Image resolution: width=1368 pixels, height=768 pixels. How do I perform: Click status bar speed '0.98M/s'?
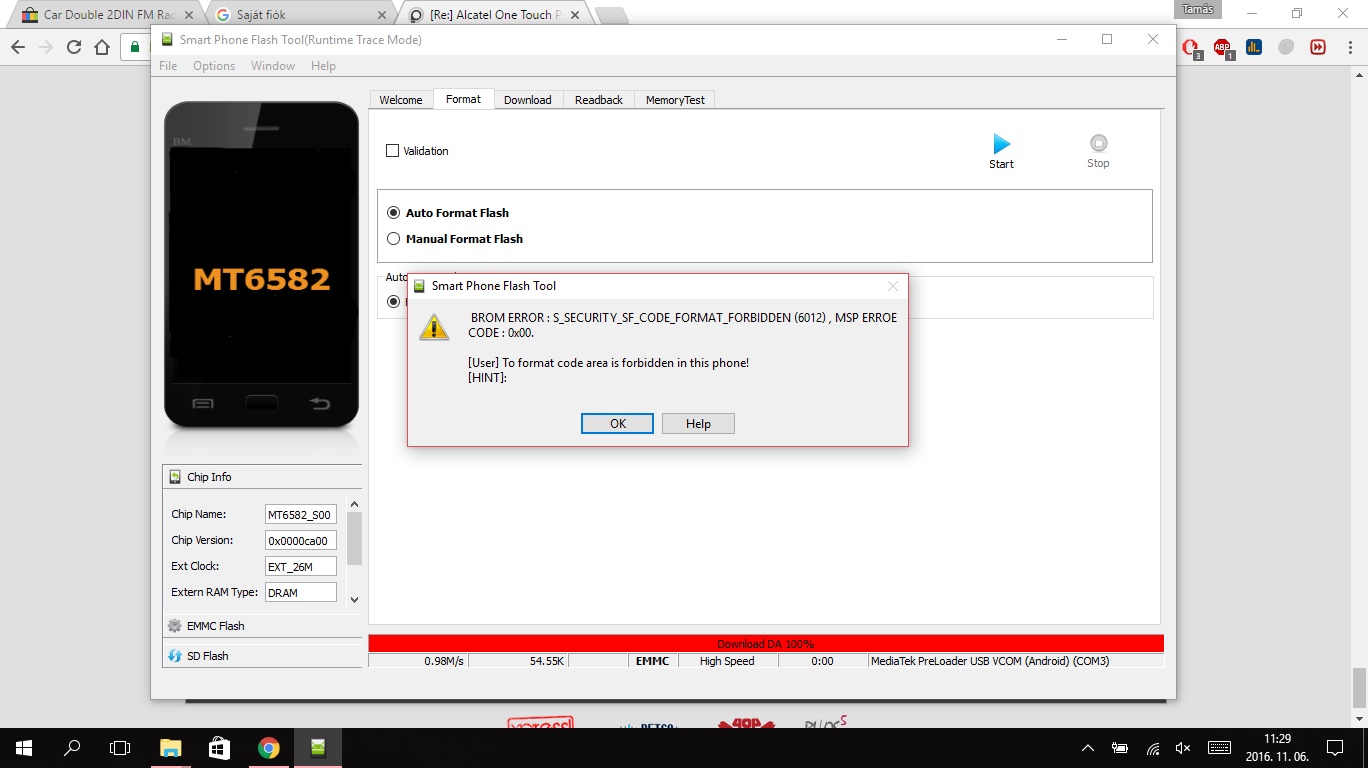443,661
